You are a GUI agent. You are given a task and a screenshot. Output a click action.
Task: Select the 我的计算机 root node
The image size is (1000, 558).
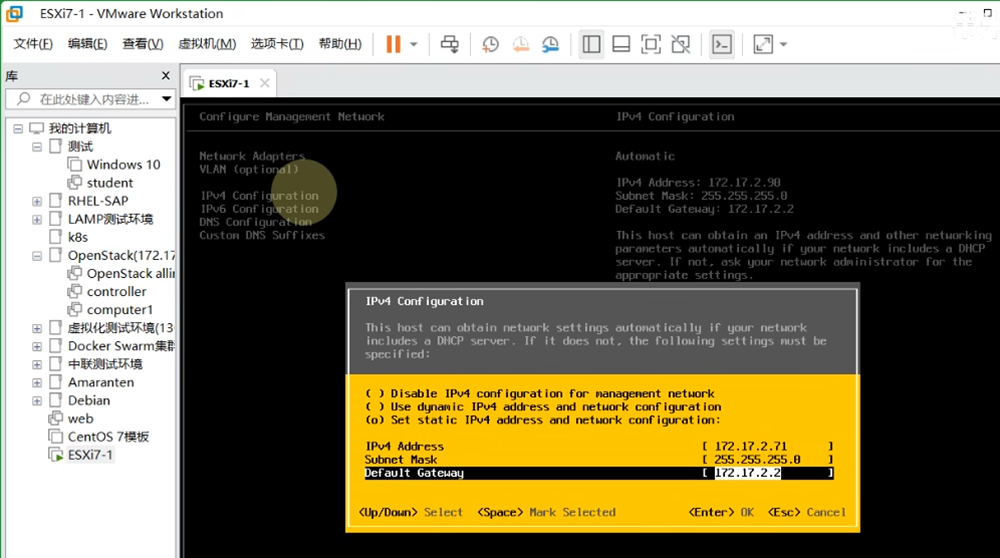click(x=71, y=128)
